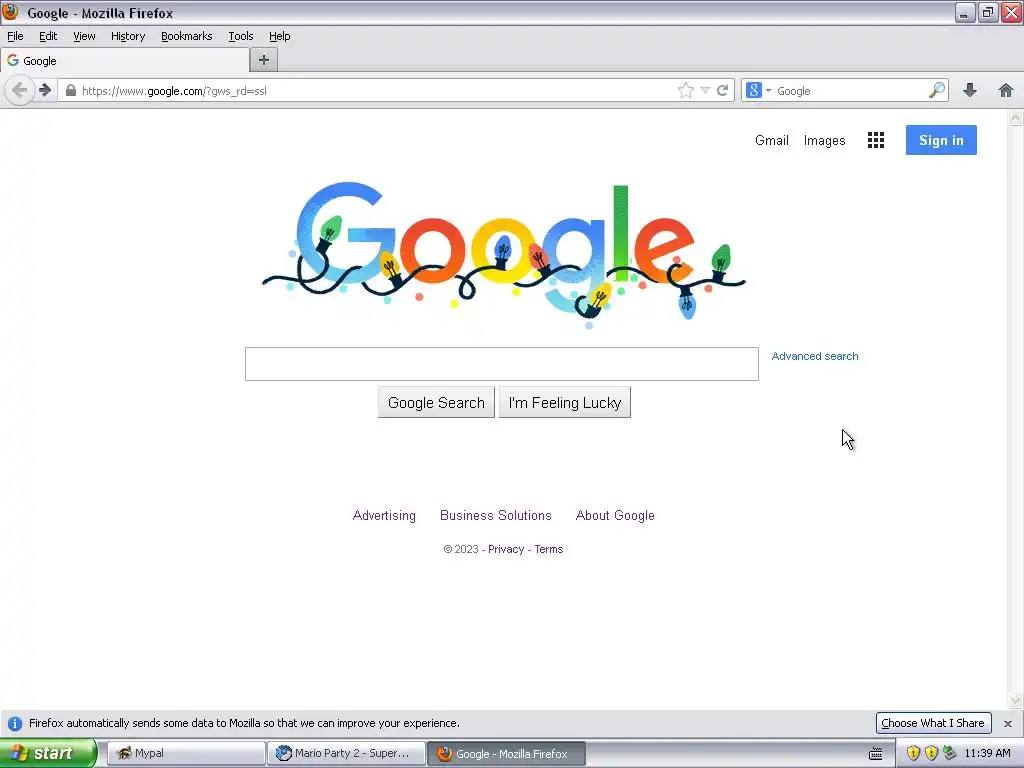Click the Firefox icon in title bar

[x=10, y=12]
